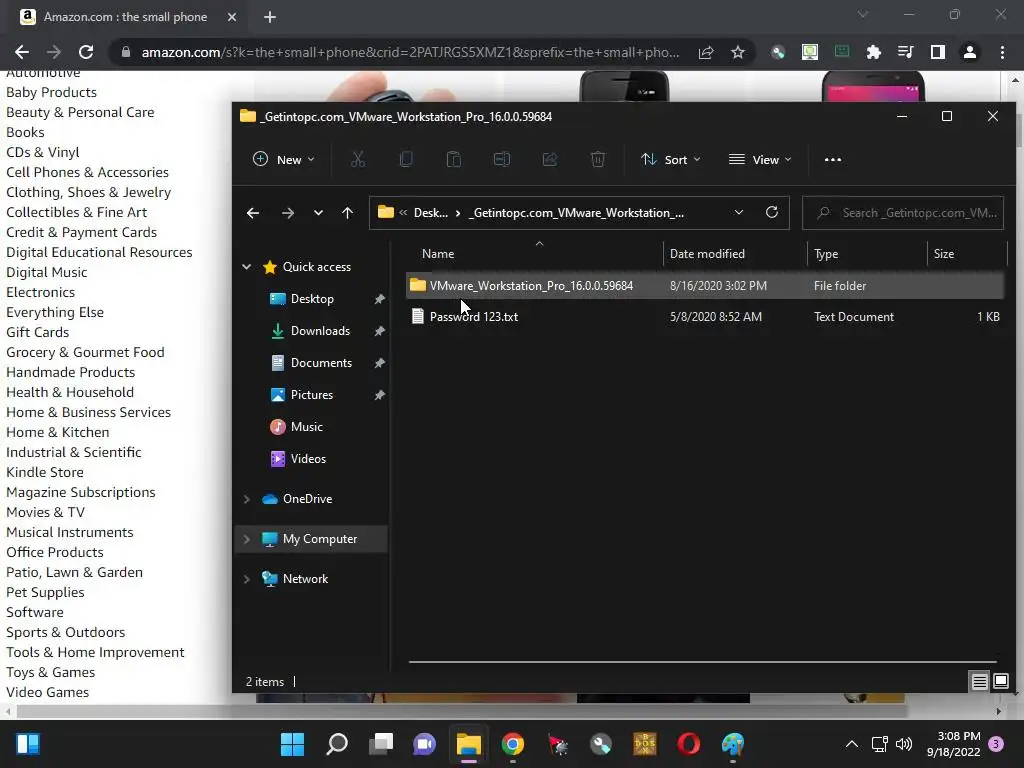The image size is (1024, 768).
Task: Open volume control in system tray
Action: pos(904,744)
